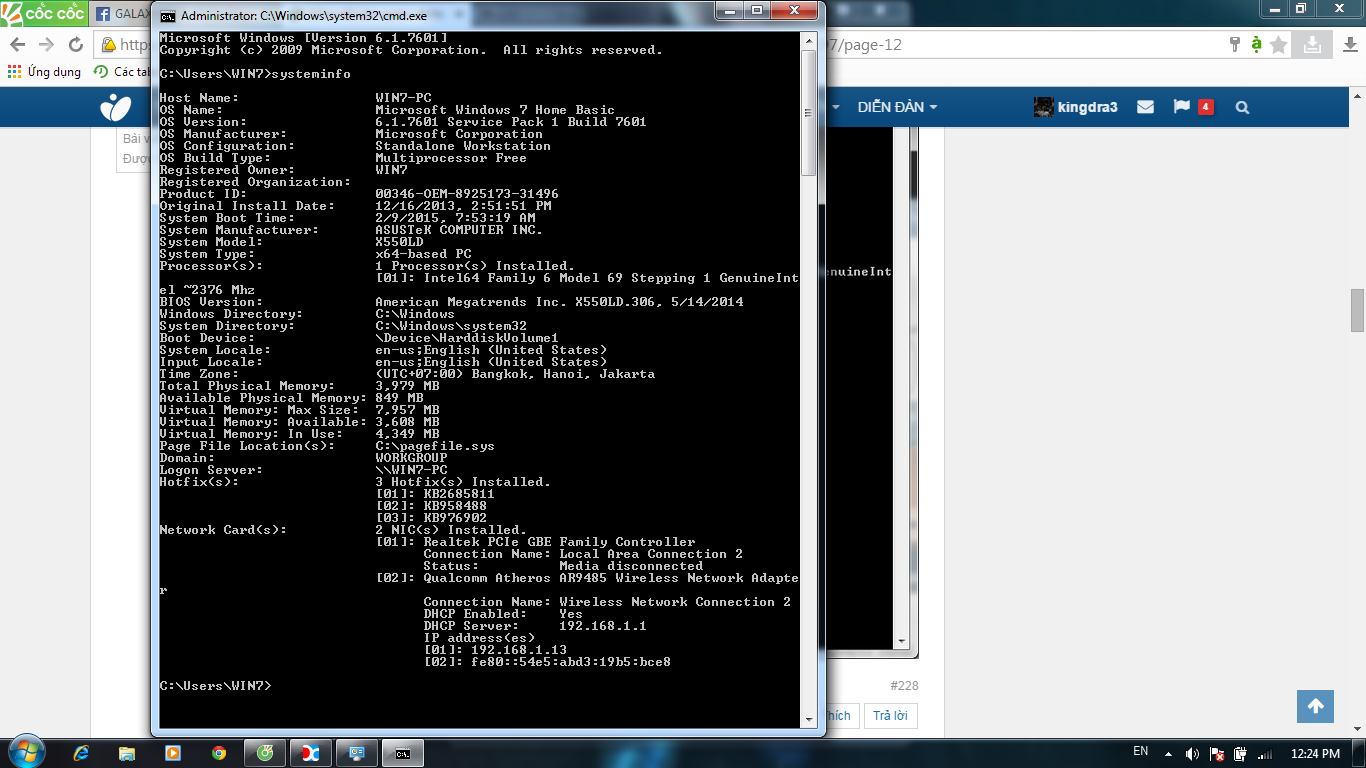The width and height of the screenshot is (1366, 768).
Task: Click the 'WORKGROUP' domain value
Action: pyautogui.click(x=411, y=458)
